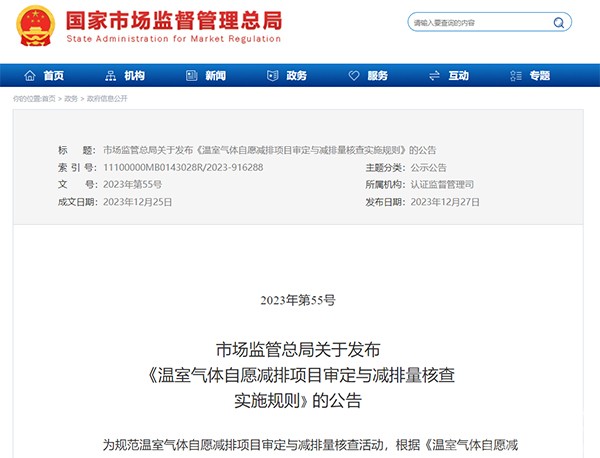Open the 政务 navigation menu item
The width and height of the screenshot is (600, 458).
pos(296,76)
